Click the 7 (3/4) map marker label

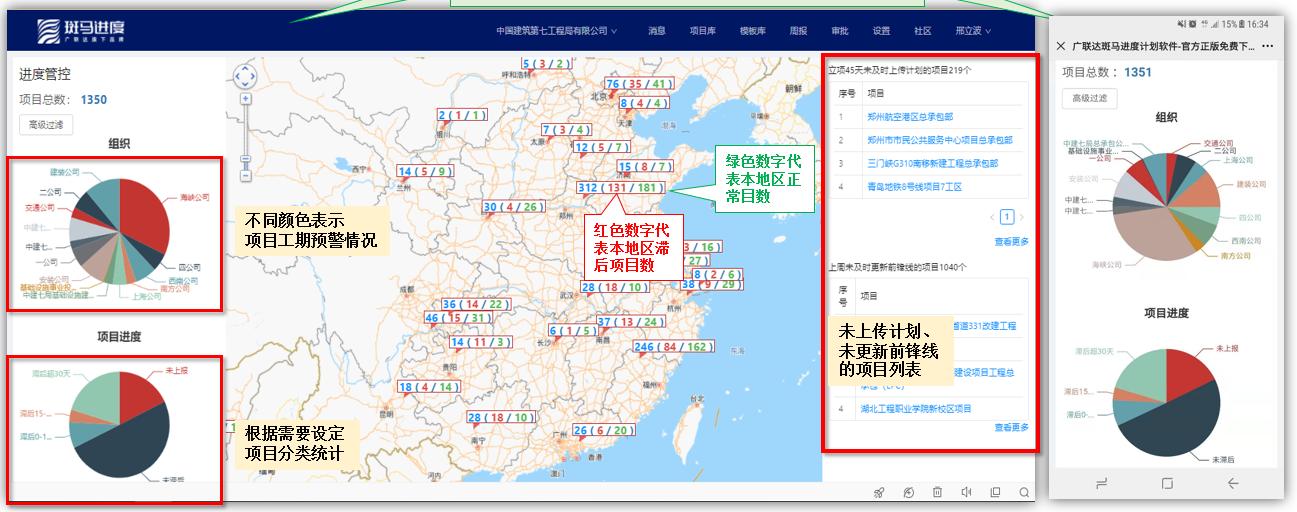tap(567, 130)
